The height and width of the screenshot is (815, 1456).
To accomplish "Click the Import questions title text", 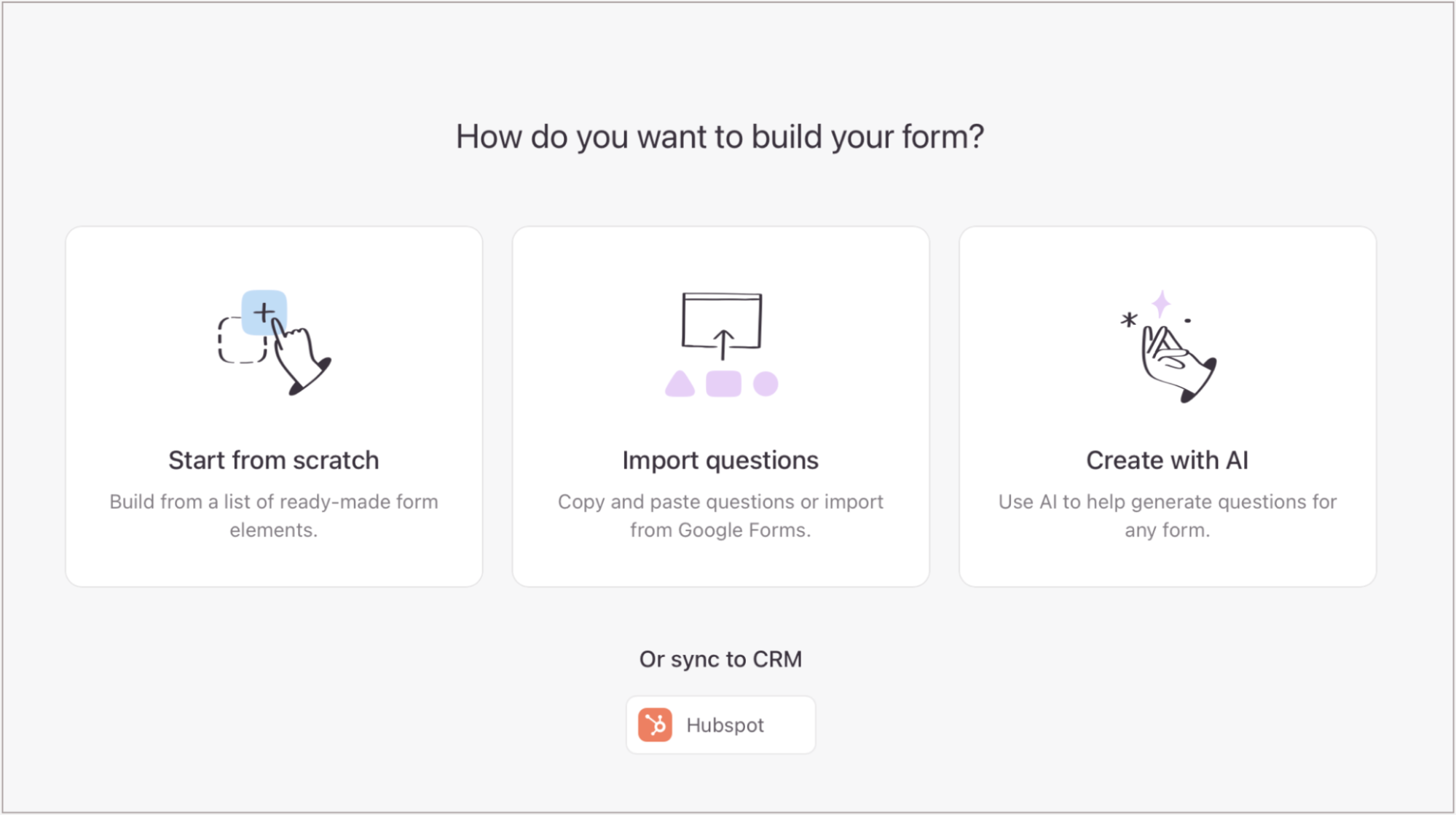I will pyautogui.click(x=720, y=460).
